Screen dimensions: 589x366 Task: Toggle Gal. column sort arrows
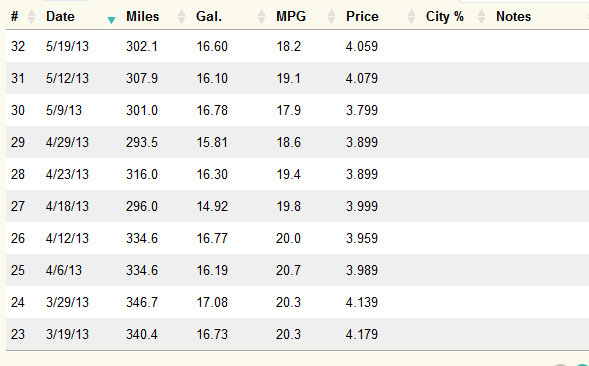pyautogui.click(x=261, y=17)
